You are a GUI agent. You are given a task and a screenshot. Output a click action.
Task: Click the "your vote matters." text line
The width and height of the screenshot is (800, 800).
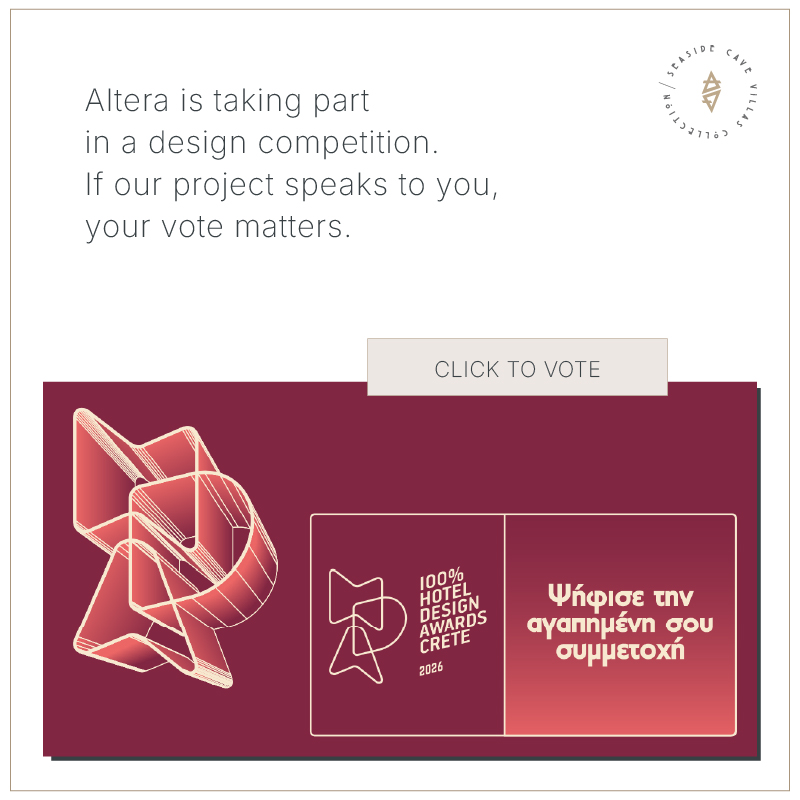click(x=219, y=227)
